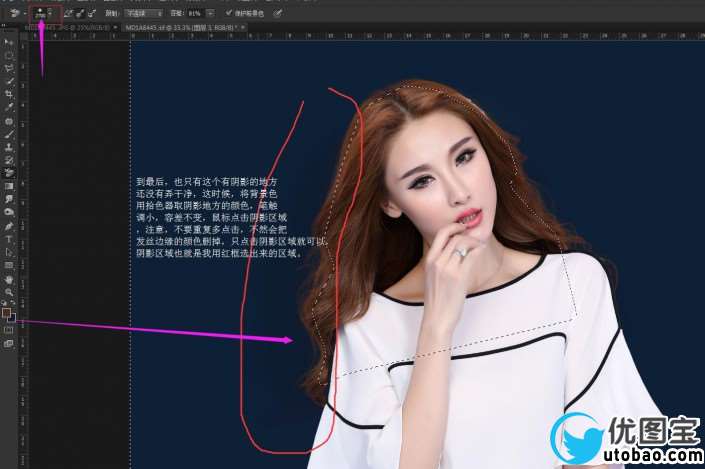
Task: Select the Background Eraser tool in toolbox
Action: pyautogui.click(x=9, y=173)
